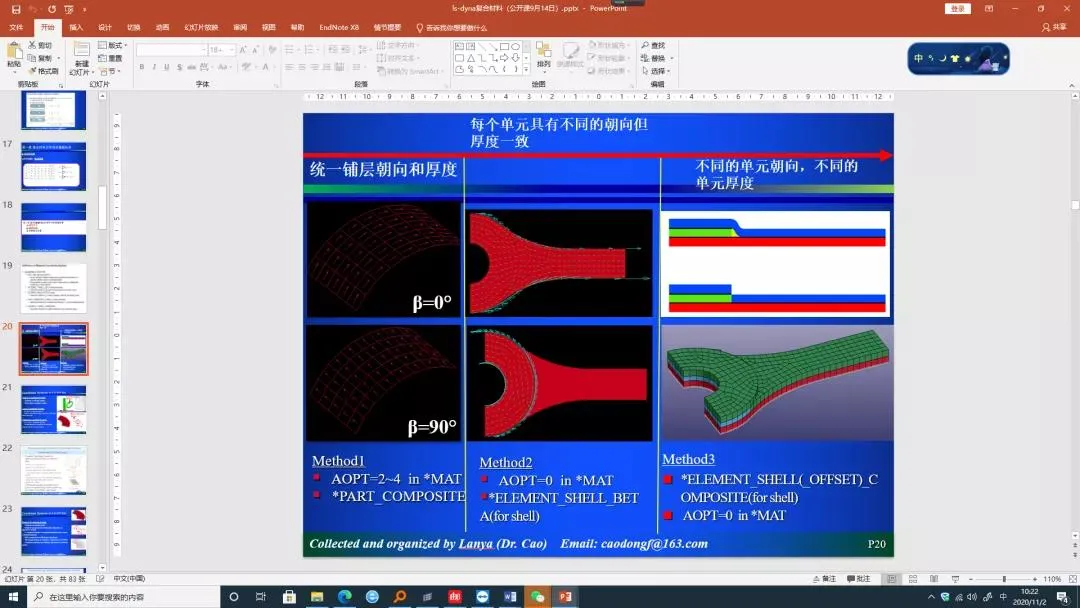Click the Redo/Repeat icon in the title bar
The image size is (1080, 608).
pos(52,9)
